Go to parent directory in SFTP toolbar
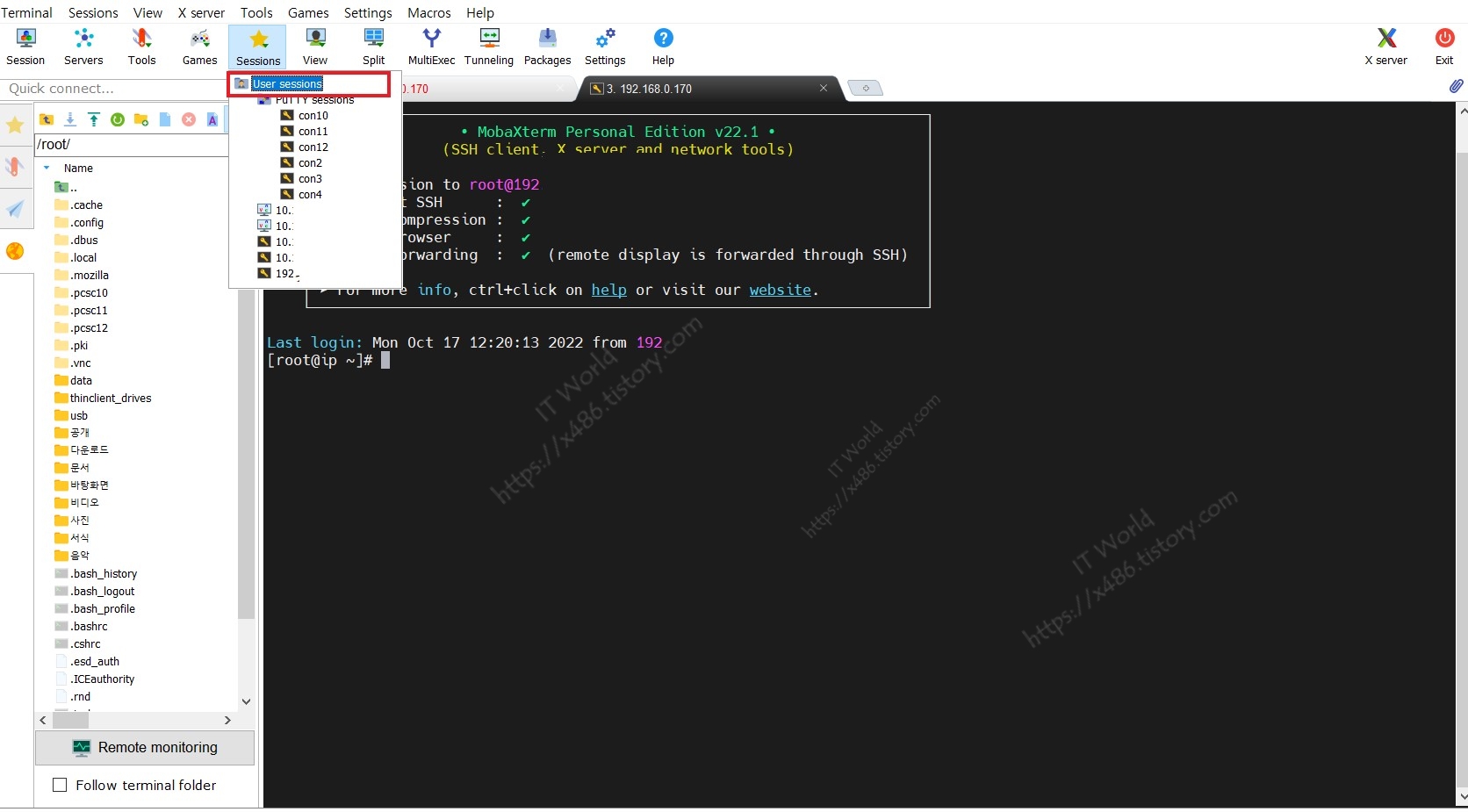The height and width of the screenshot is (812, 1468). 47,119
